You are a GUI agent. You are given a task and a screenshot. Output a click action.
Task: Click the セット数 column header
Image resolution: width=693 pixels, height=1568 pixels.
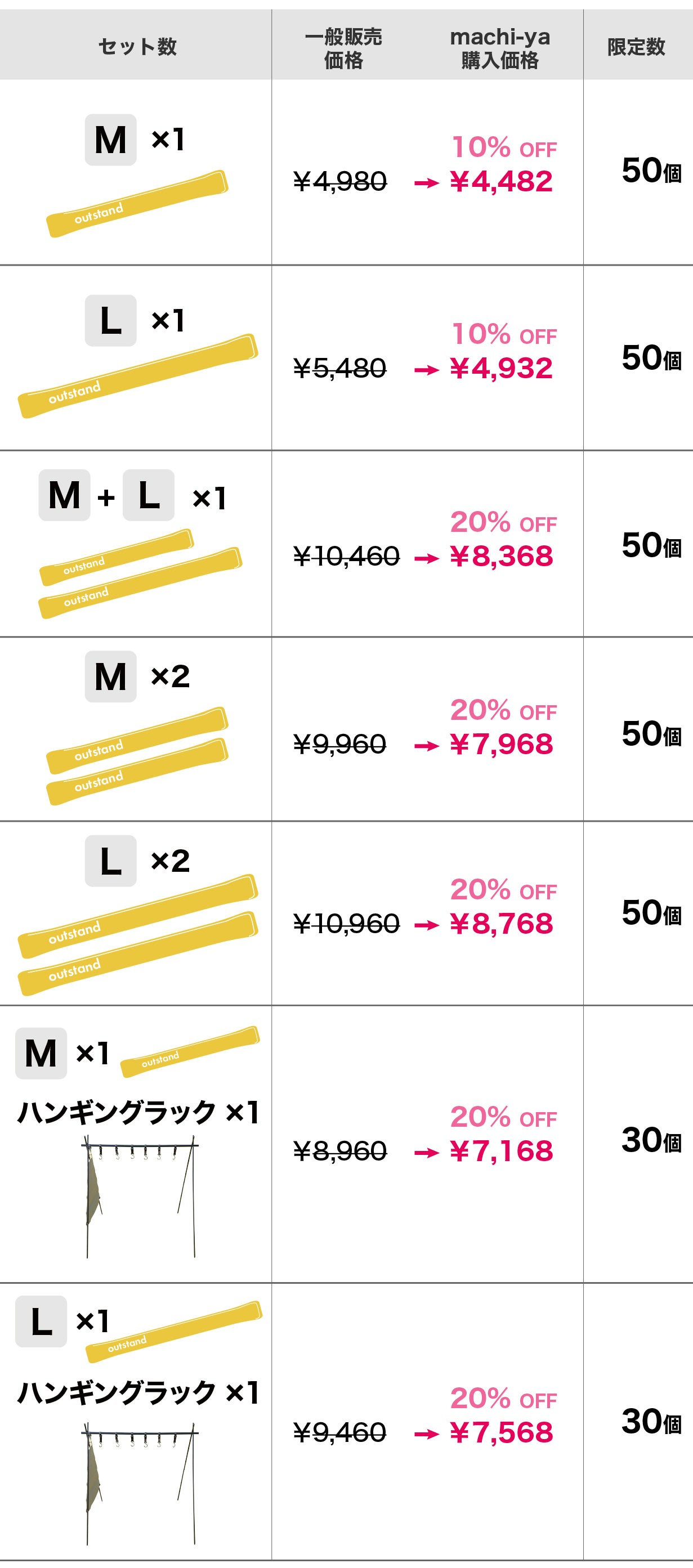point(137,47)
